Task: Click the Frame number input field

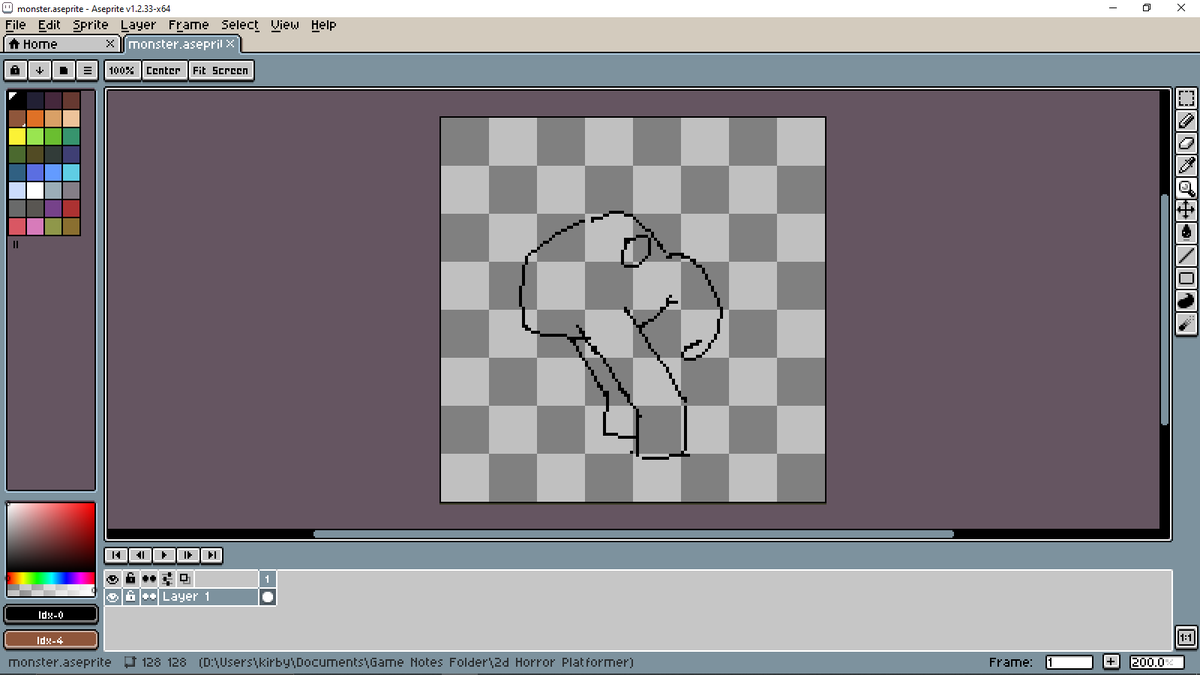Action: pos(1070,662)
